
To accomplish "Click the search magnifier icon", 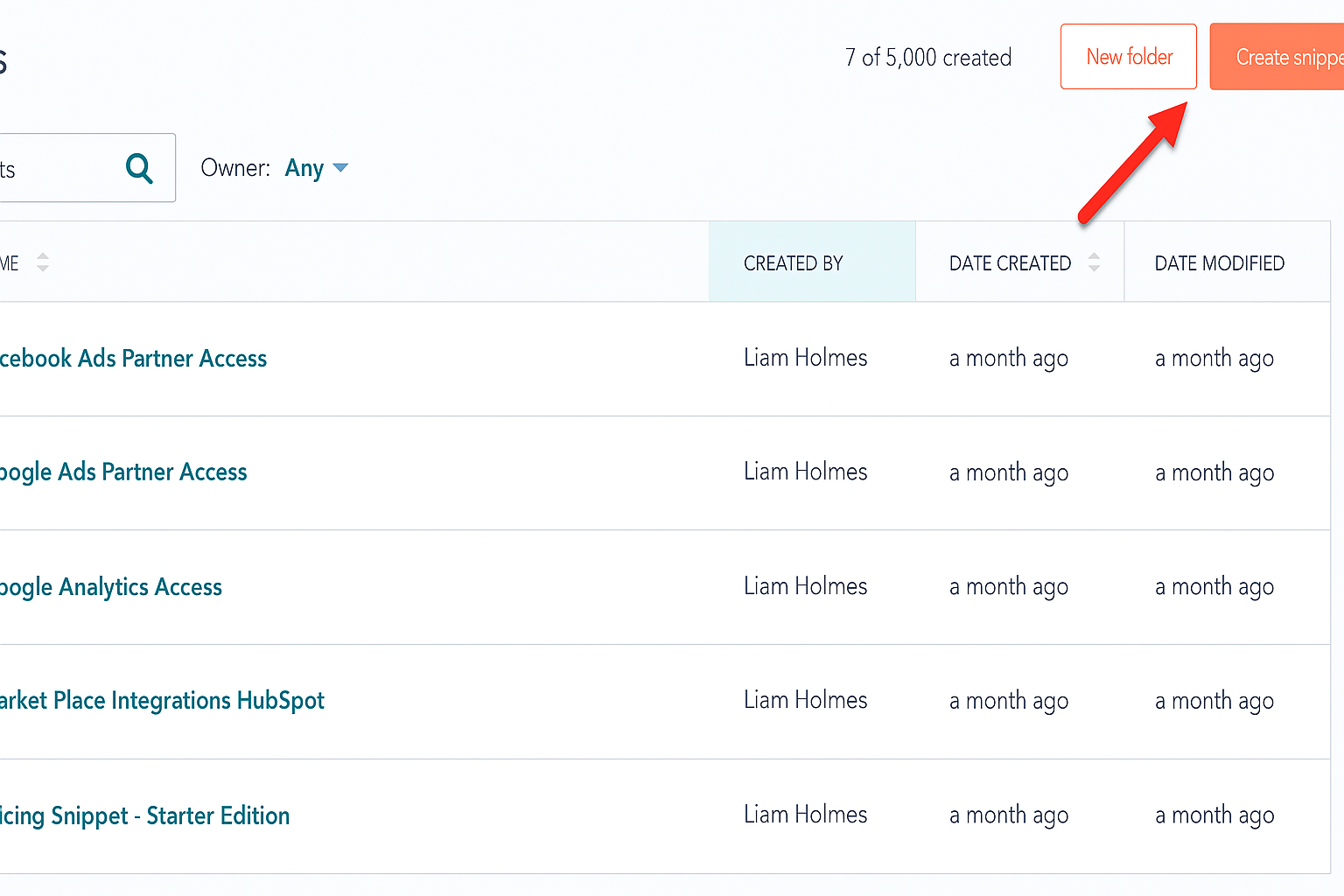I will 139,168.
